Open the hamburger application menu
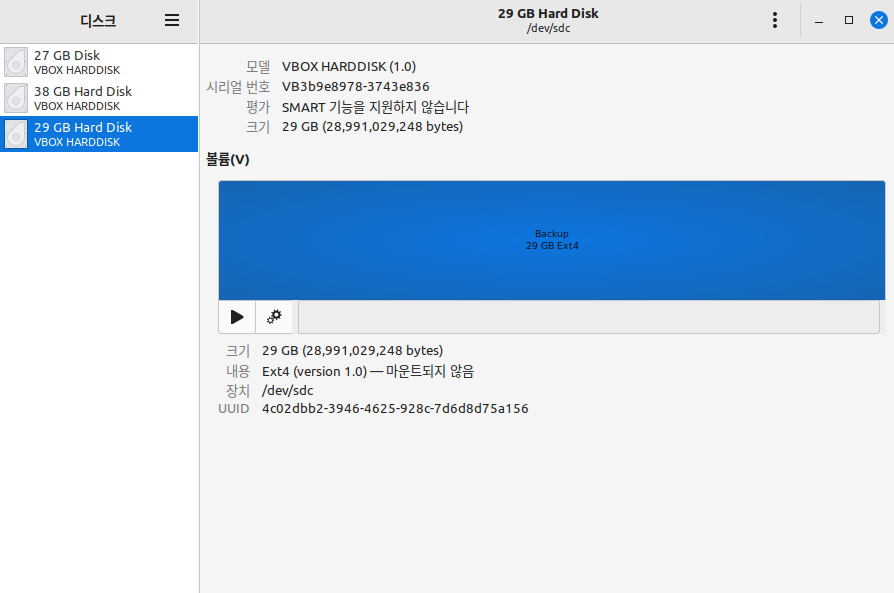 coord(172,21)
